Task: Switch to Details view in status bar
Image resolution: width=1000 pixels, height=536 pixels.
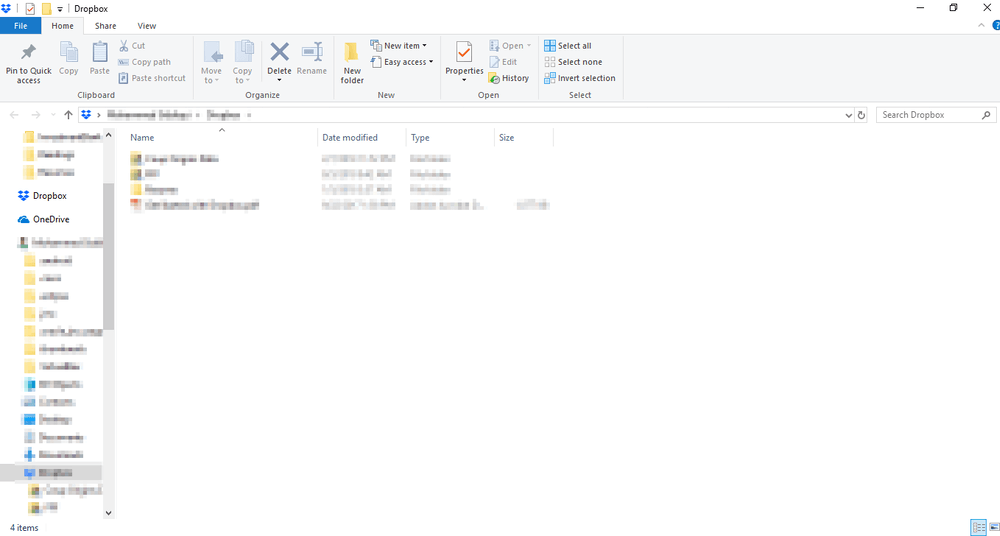Action: pyautogui.click(x=978, y=527)
